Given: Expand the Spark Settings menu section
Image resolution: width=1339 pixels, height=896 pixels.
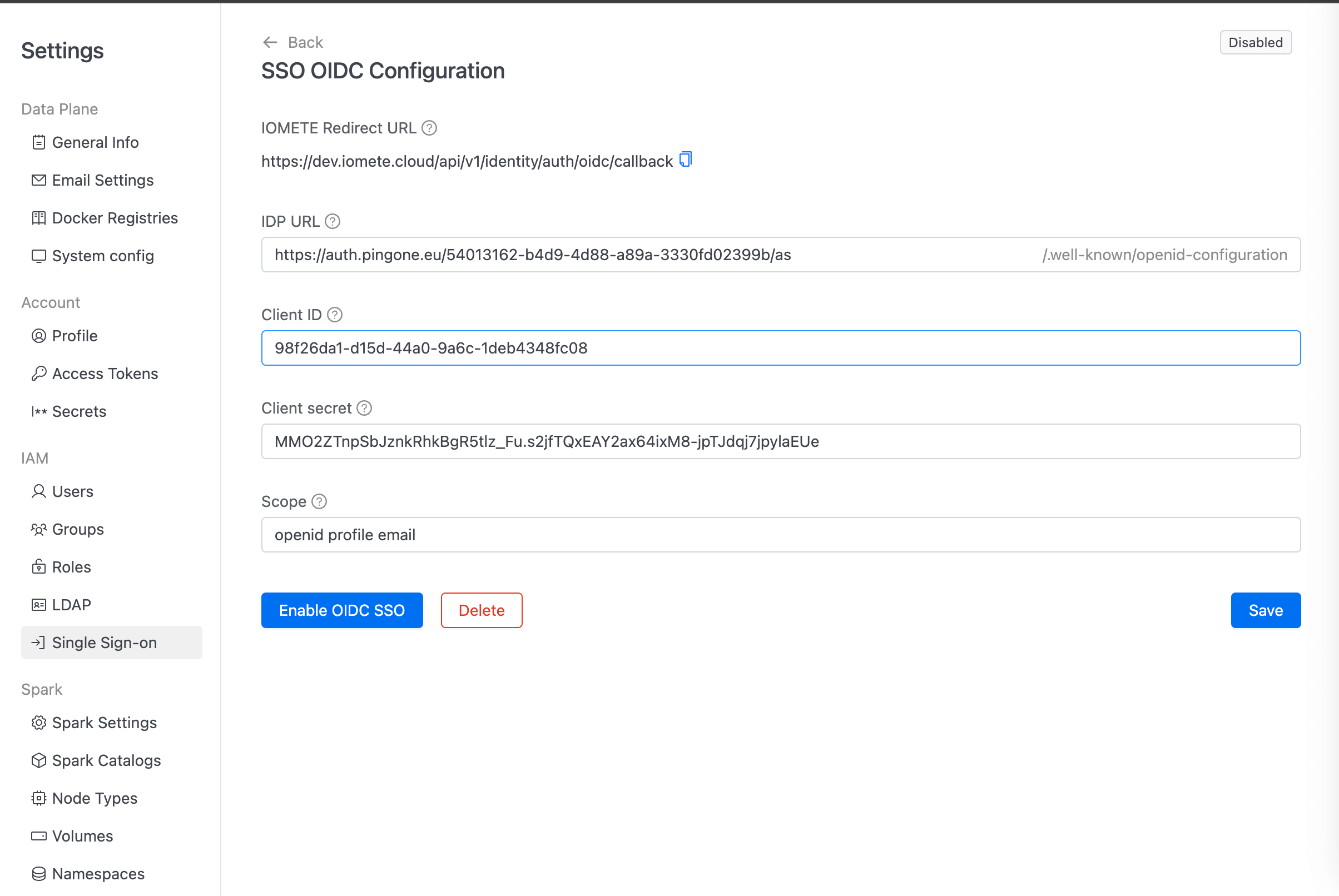Looking at the screenshot, I should point(104,722).
